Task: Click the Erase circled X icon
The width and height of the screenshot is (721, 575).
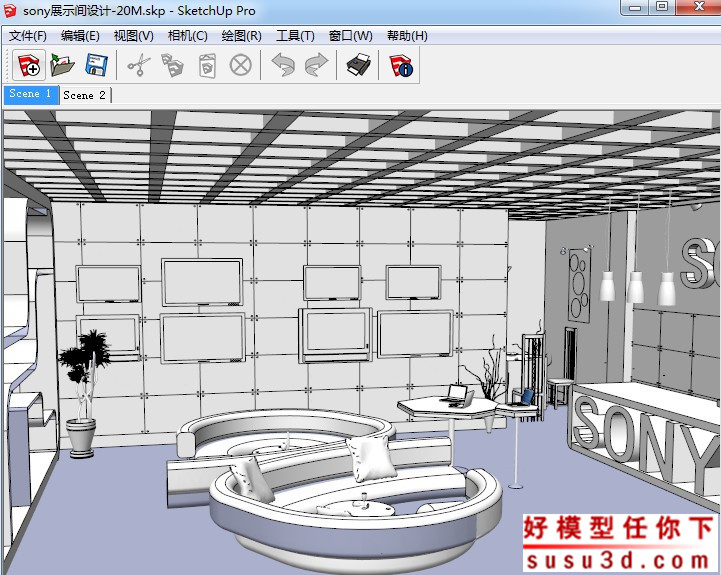Action: [x=240, y=65]
